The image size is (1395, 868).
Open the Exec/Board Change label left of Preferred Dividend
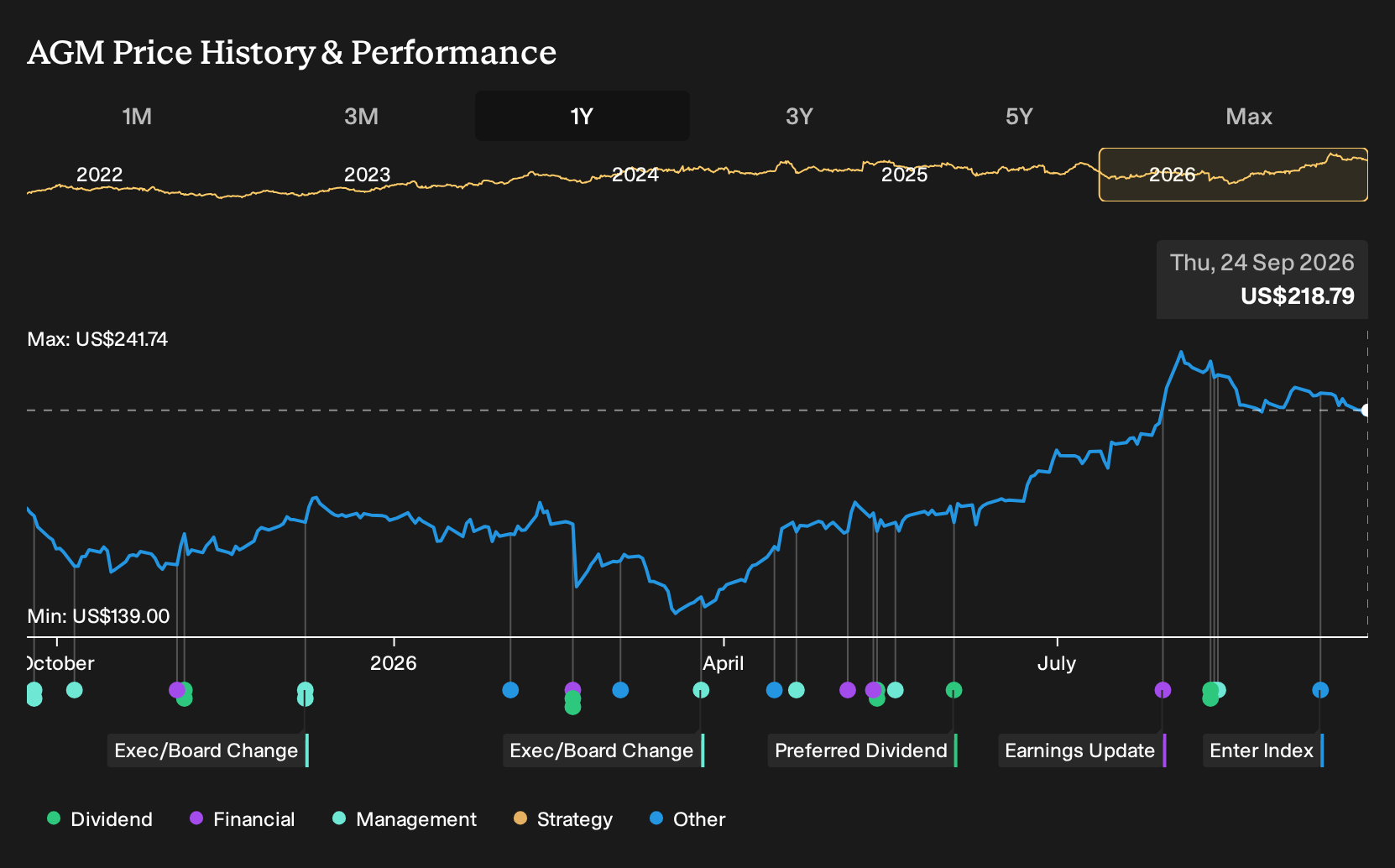coord(603,750)
